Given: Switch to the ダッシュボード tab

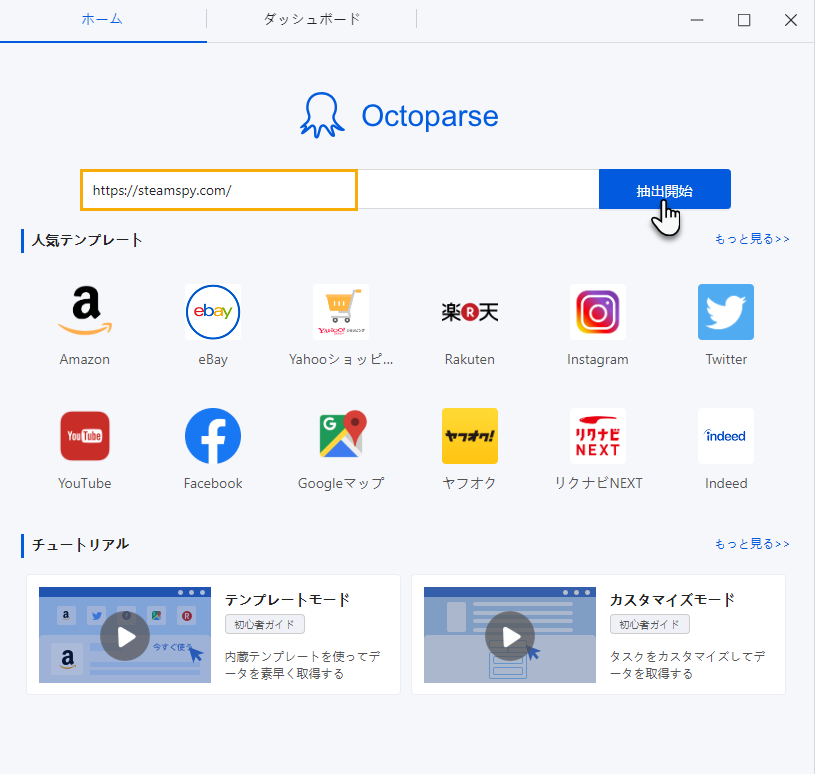Looking at the screenshot, I should (x=311, y=20).
